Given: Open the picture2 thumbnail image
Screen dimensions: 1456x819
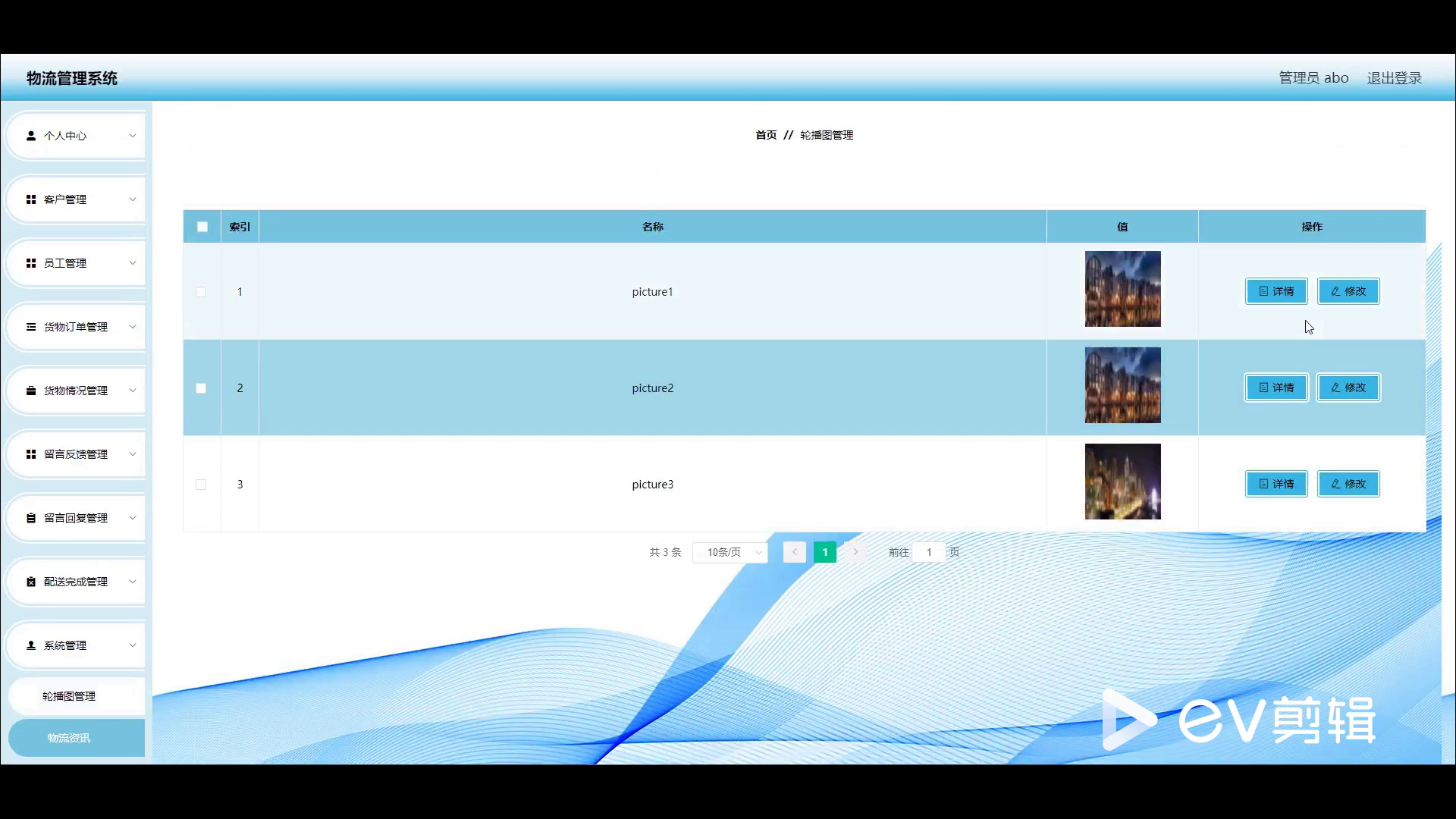Looking at the screenshot, I should pos(1122,385).
